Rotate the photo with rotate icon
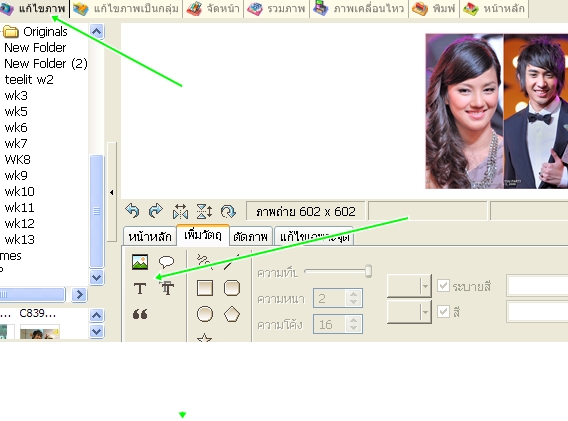This screenshot has width=568, height=421. [x=228, y=211]
